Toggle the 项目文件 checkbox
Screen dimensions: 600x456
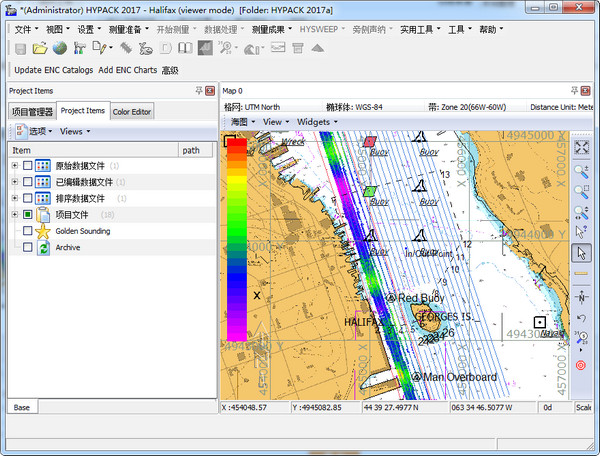(x=28, y=215)
